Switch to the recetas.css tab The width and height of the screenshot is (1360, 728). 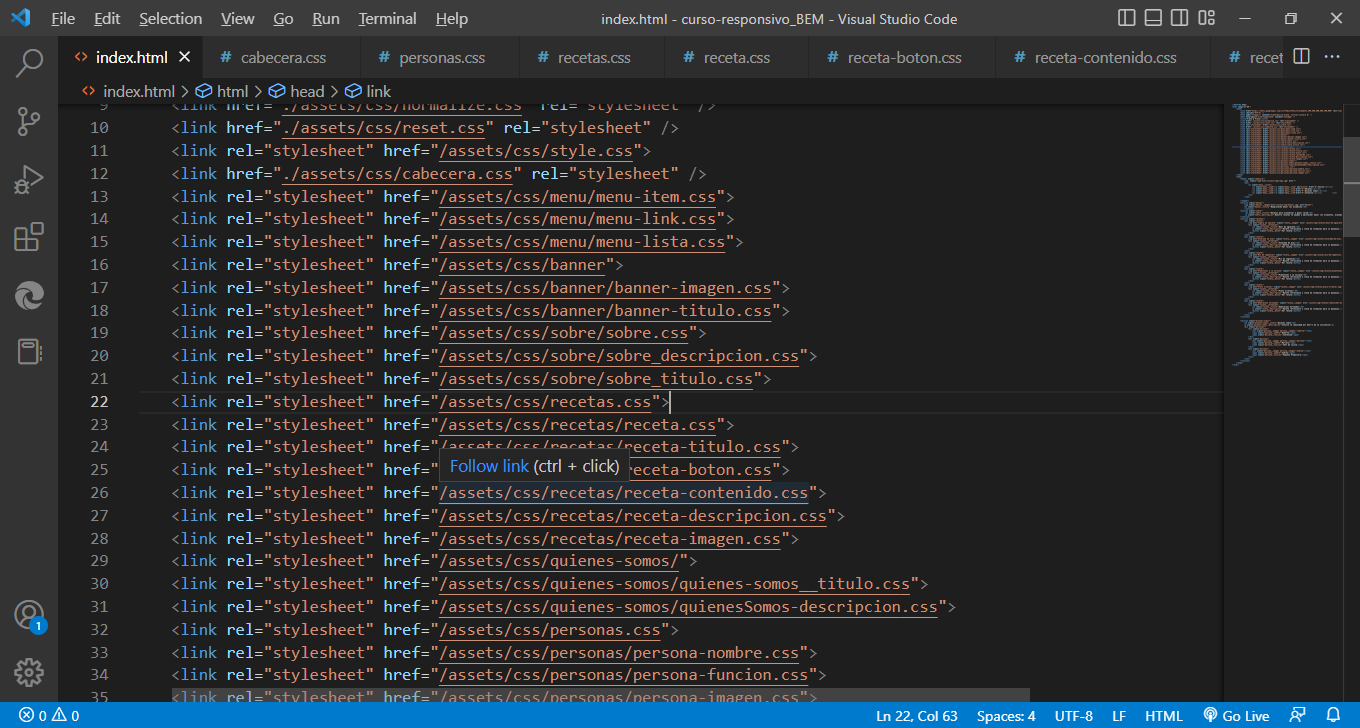(x=593, y=57)
